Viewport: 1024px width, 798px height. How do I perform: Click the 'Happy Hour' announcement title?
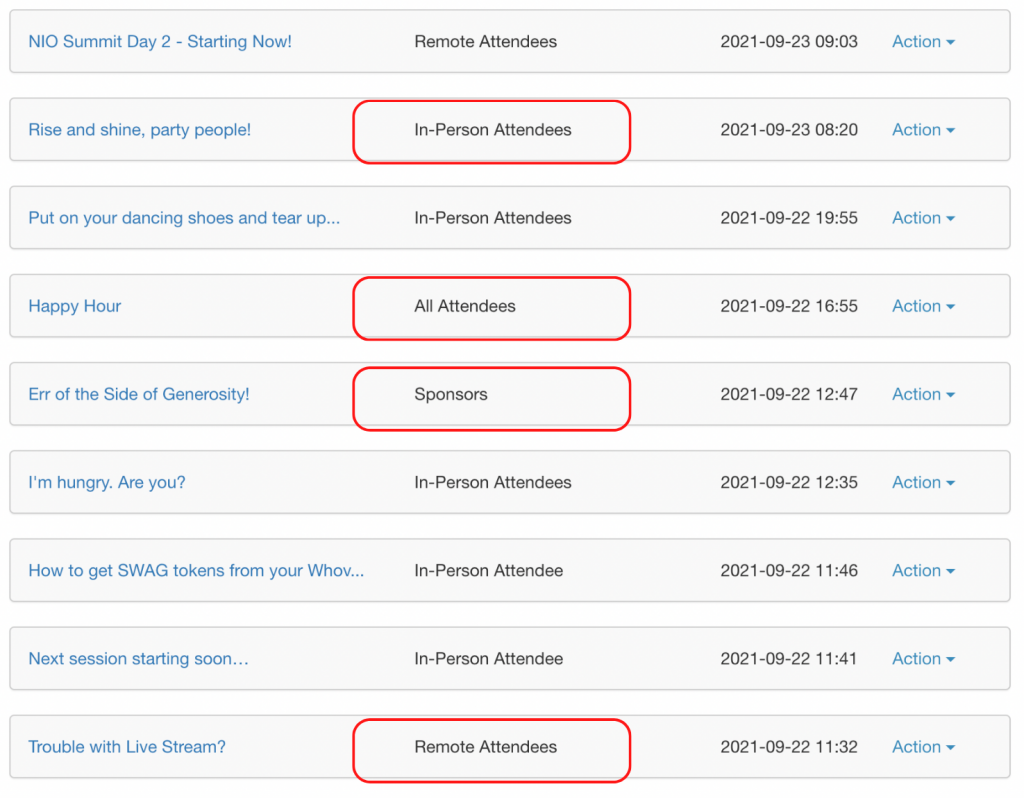[75, 306]
